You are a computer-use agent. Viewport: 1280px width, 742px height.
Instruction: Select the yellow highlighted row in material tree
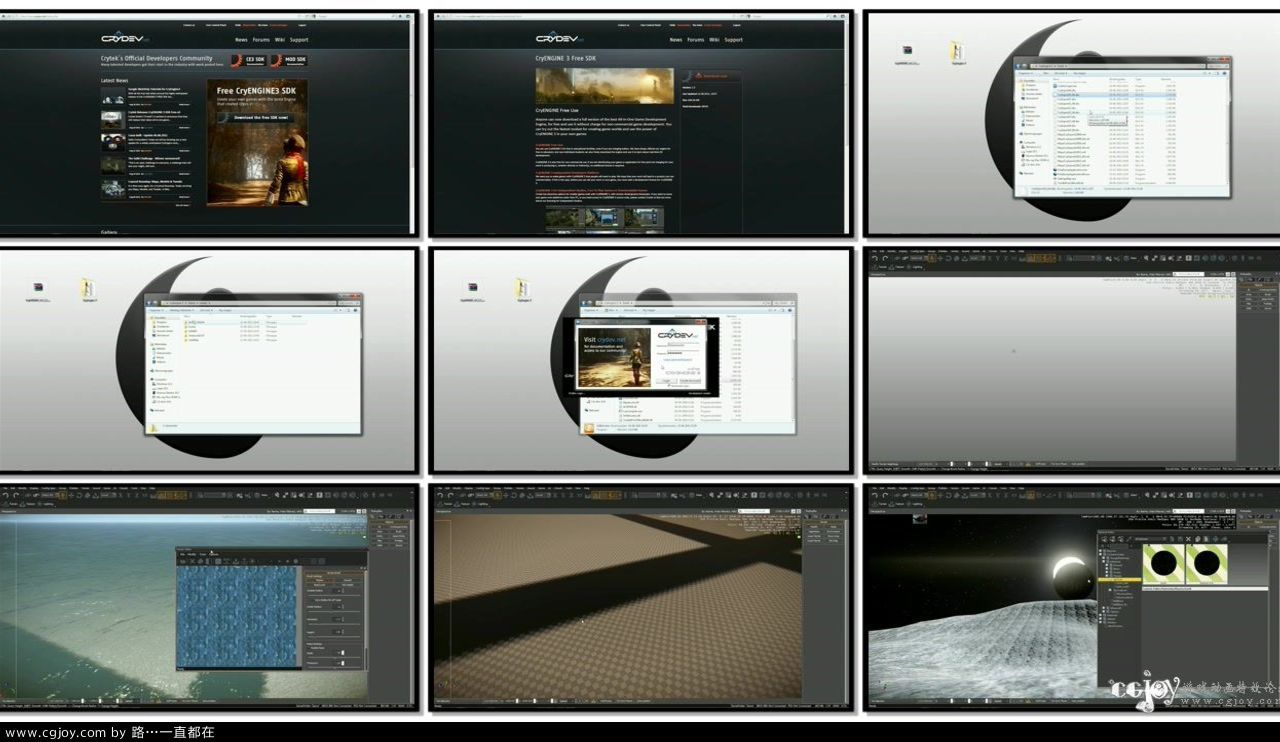click(x=1119, y=580)
